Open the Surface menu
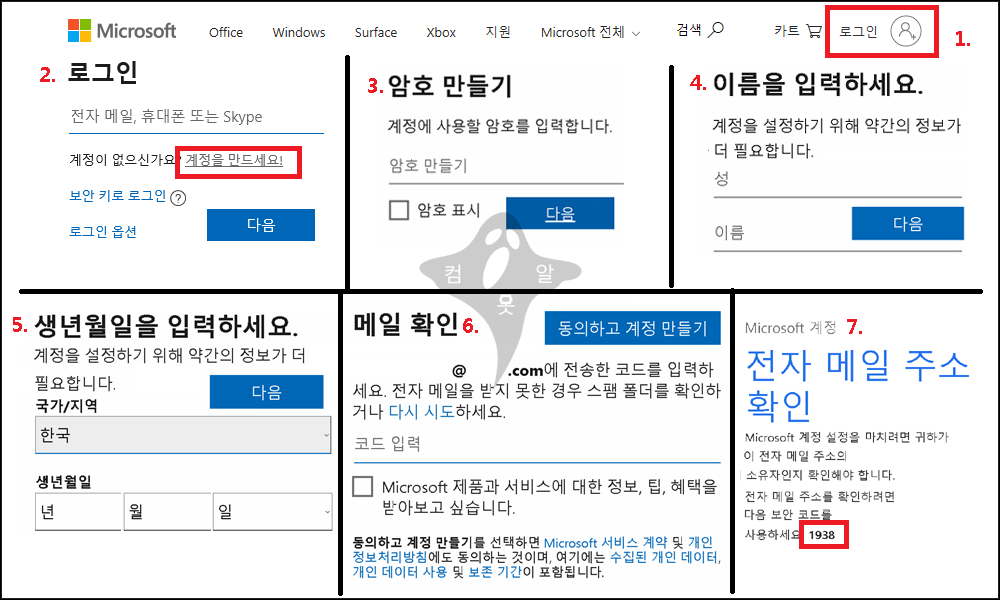The image size is (1000, 600). tap(376, 32)
